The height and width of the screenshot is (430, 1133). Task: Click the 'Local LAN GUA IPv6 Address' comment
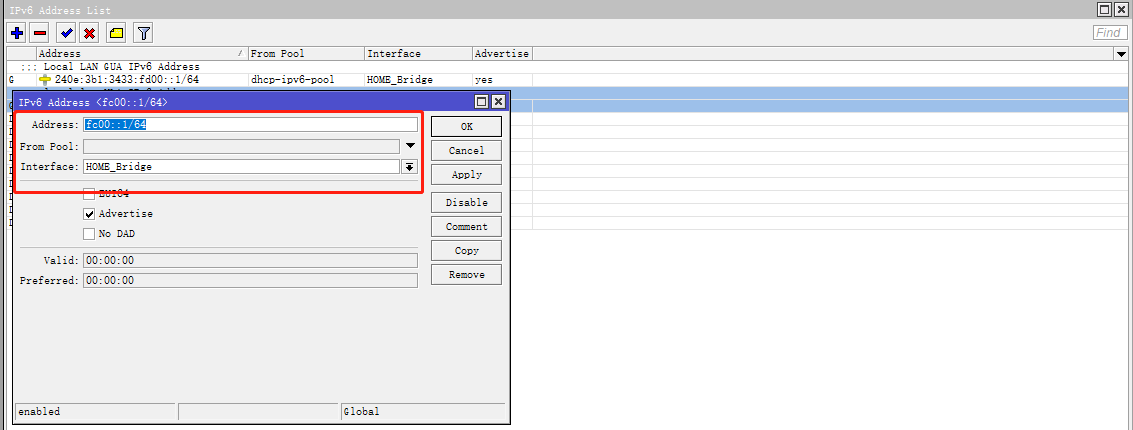pyautogui.click(x=121, y=66)
